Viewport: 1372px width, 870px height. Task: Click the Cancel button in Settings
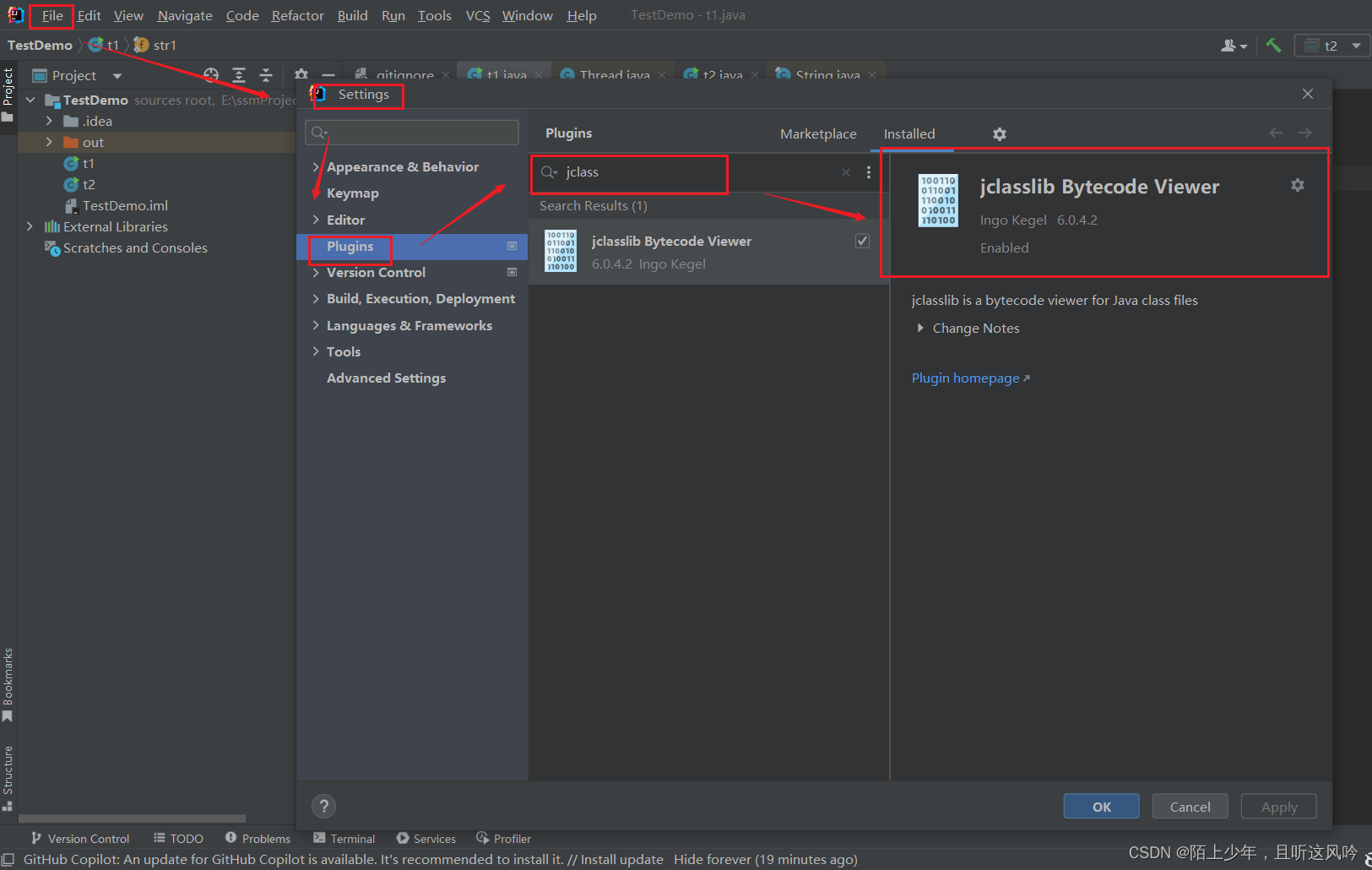pos(1190,807)
